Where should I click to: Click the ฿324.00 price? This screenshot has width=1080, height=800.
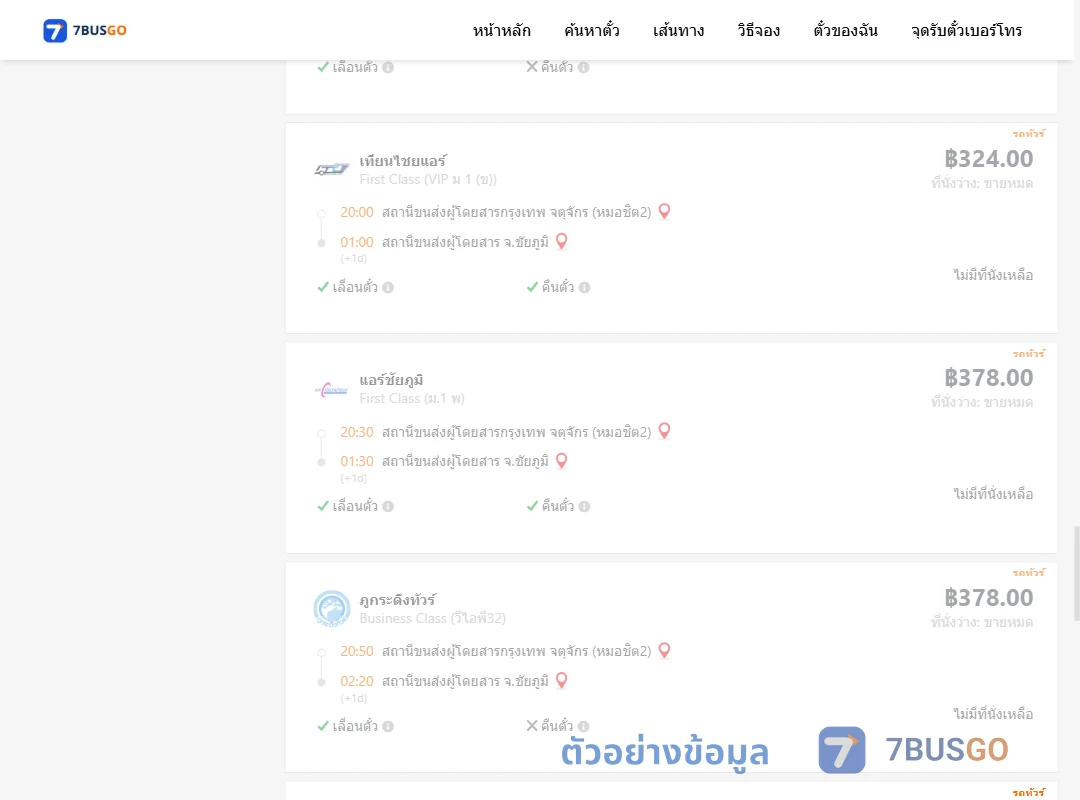coord(988,158)
